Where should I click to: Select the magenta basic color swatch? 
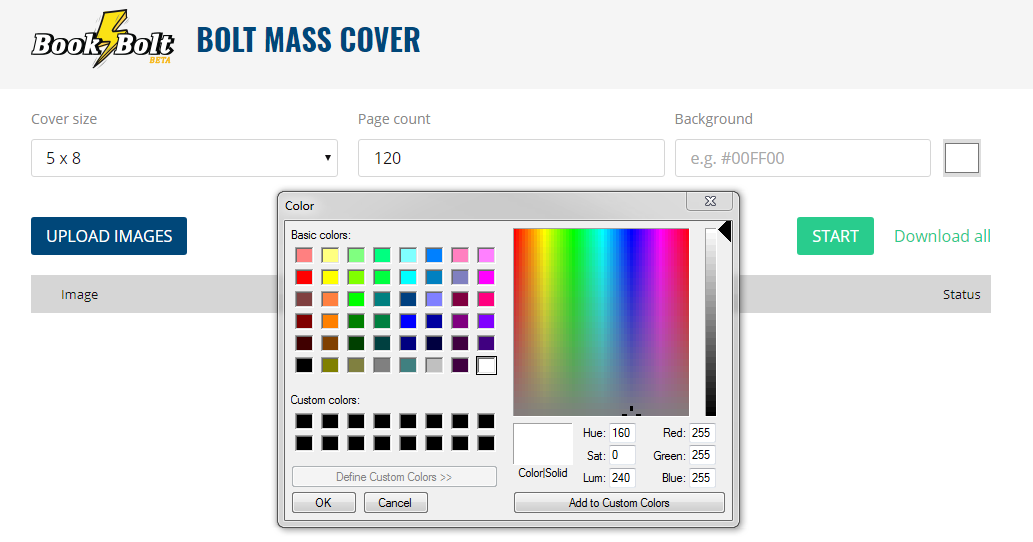486,277
